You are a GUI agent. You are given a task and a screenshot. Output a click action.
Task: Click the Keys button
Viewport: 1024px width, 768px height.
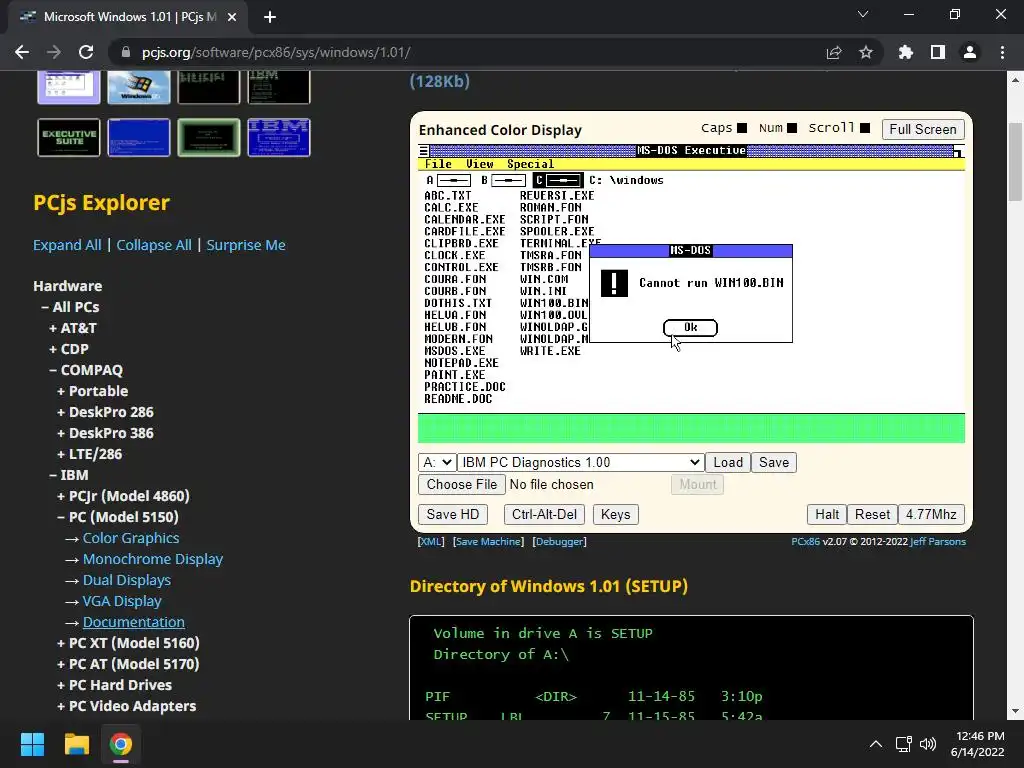coord(615,515)
